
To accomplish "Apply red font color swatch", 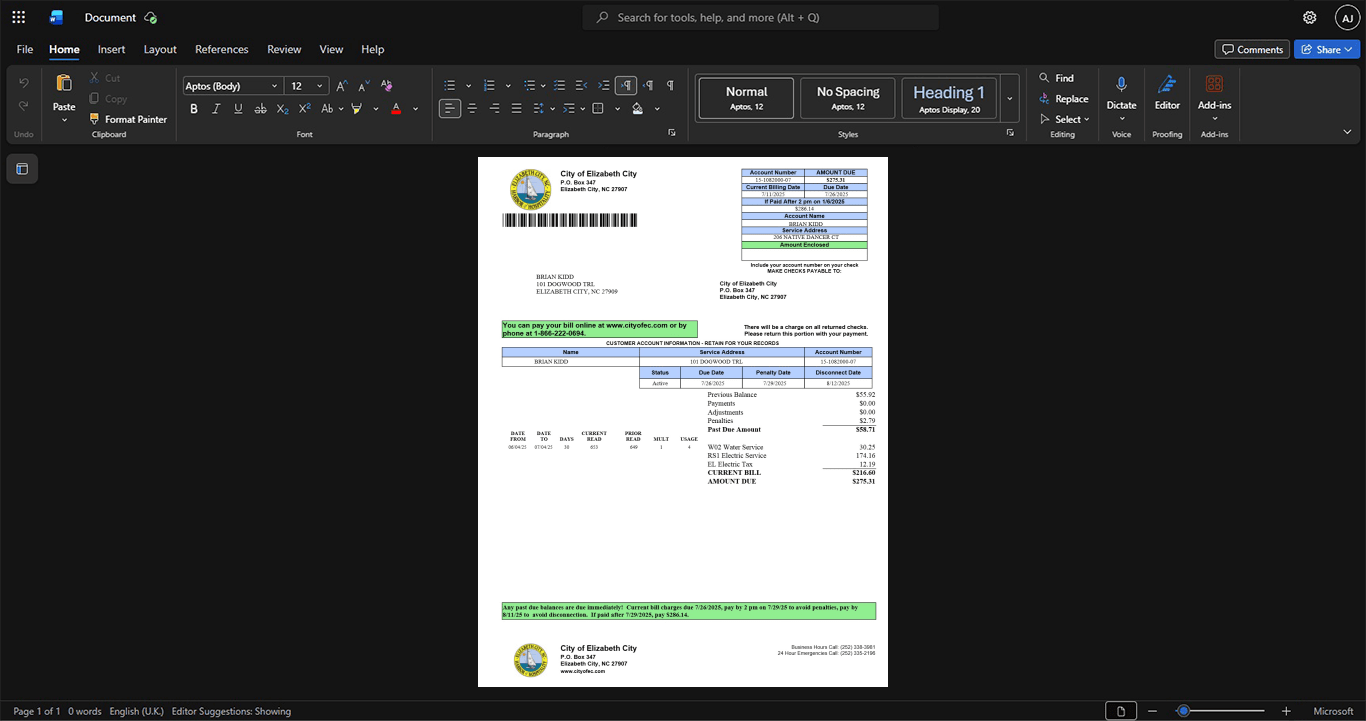I will tap(396, 108).
